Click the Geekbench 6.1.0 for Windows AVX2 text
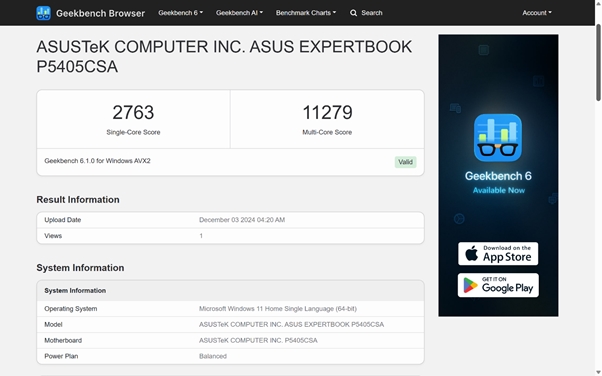This screenshot has height=376, width=602. [98, 161]
